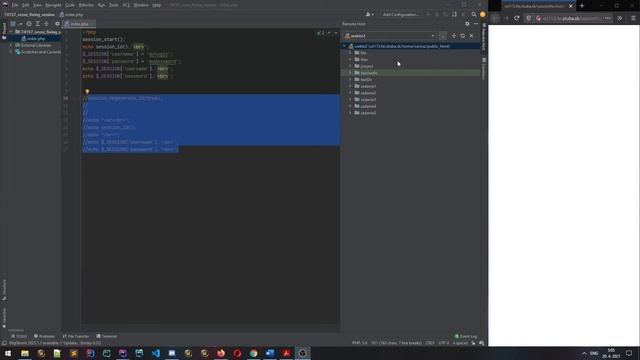The height and width of the screenshot is (360, 640).
Task: Open the Event Log
Action: click(466, 336)
